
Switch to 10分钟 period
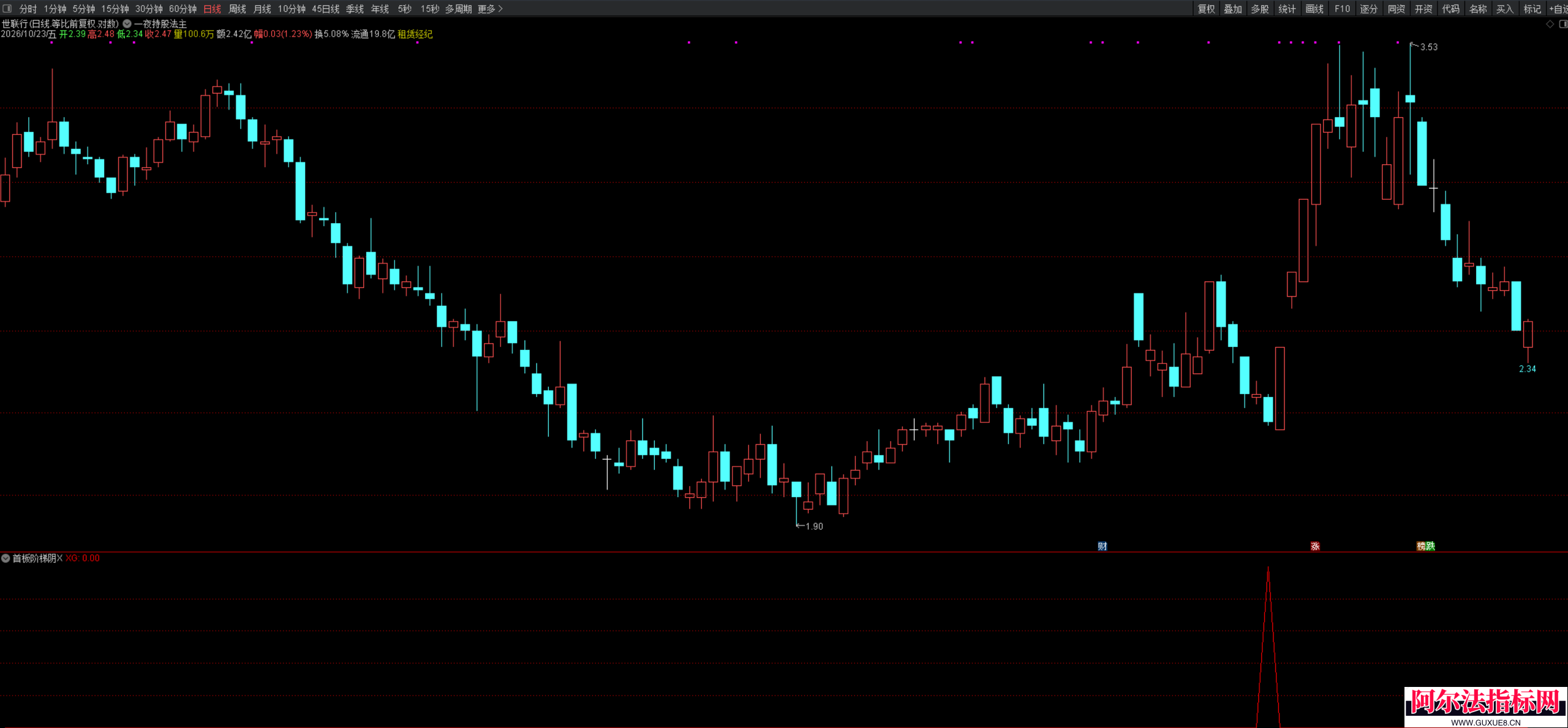pos(292,9)
